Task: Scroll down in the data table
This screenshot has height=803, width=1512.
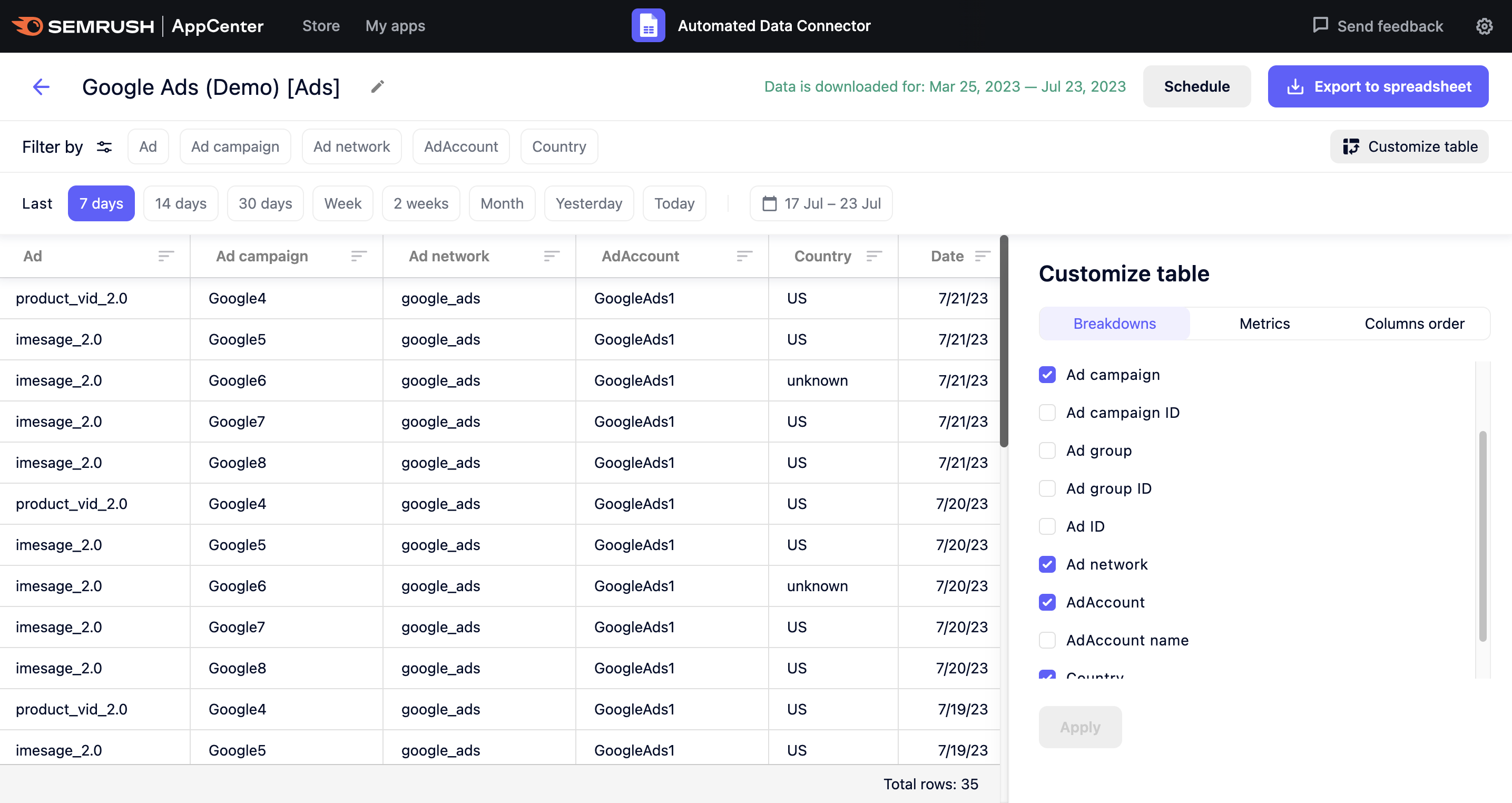Action: click(x=1004, y=600)
